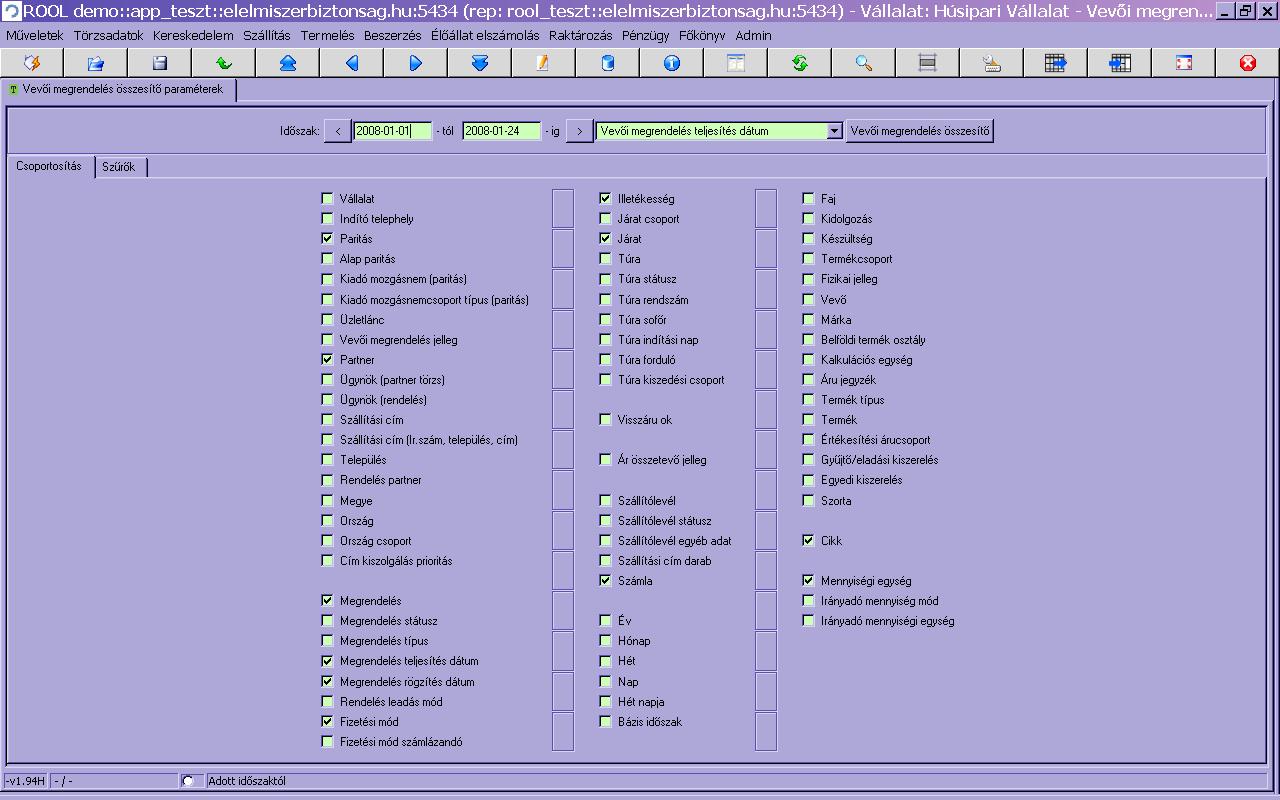Enable the Vállalat checkbox
1280x800 pixels.
tap(327, 199)
